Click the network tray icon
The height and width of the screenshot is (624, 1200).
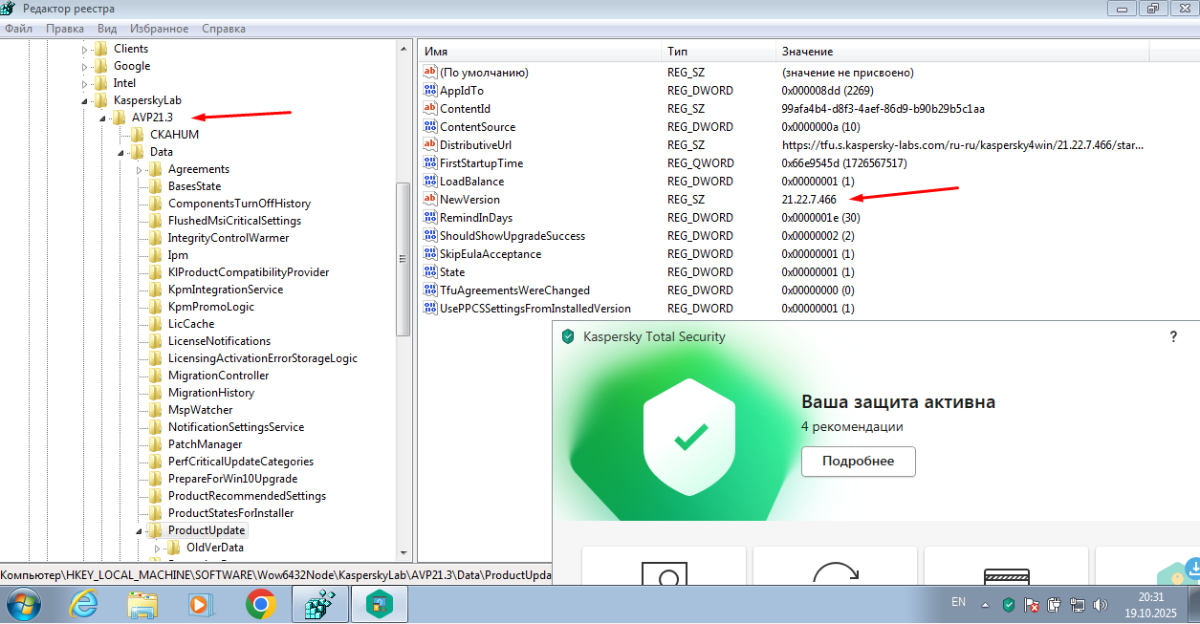coord(1078,604)
